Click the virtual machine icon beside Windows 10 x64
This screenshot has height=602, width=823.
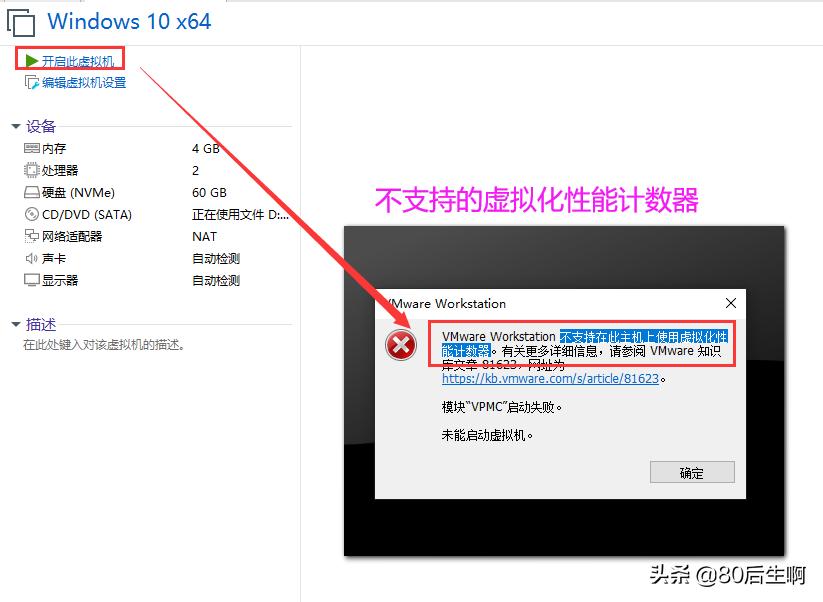click(x=22, y=20)
